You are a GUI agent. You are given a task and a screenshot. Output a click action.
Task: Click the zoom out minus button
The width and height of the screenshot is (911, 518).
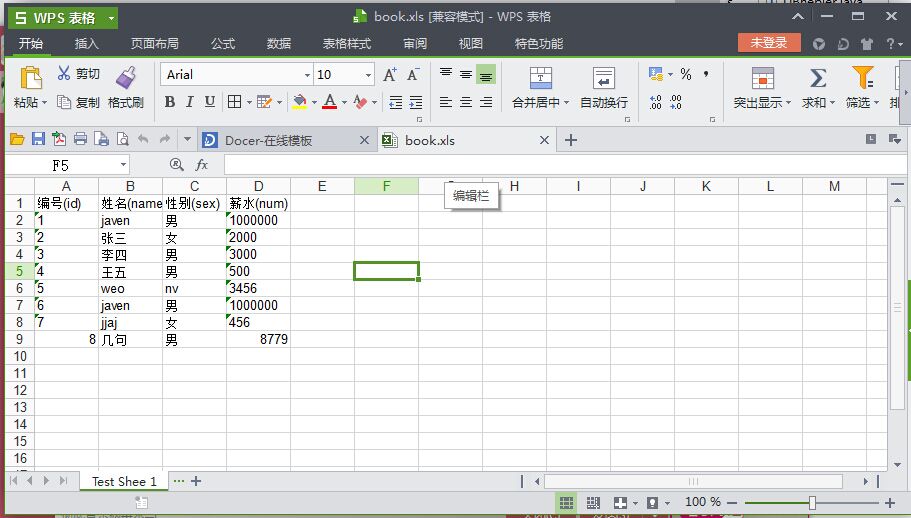click(732, 502)
